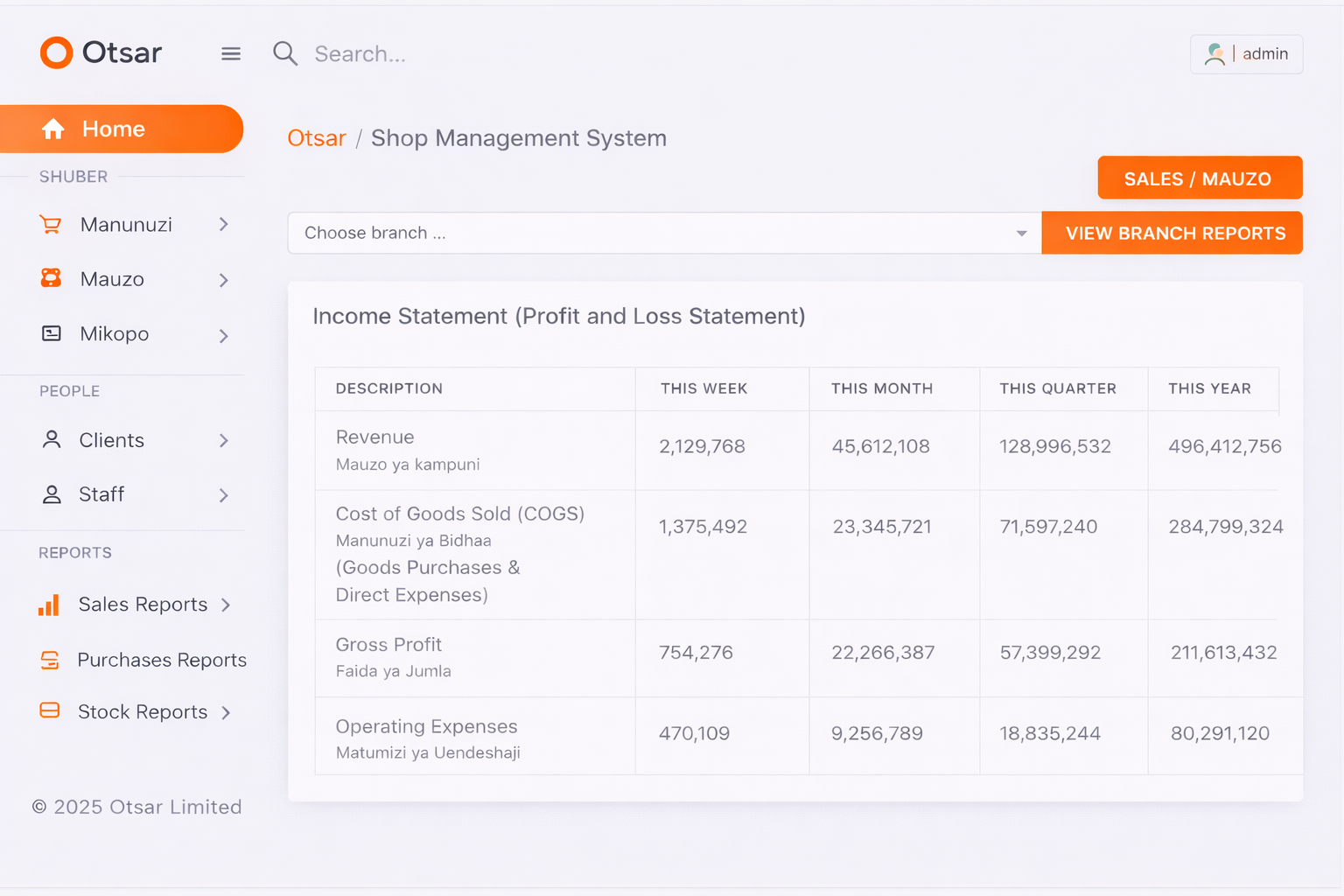The height and width of the screenshot is (896, 1344).
Task: Open the Otsar breadcrumb link
Action: 317,137
